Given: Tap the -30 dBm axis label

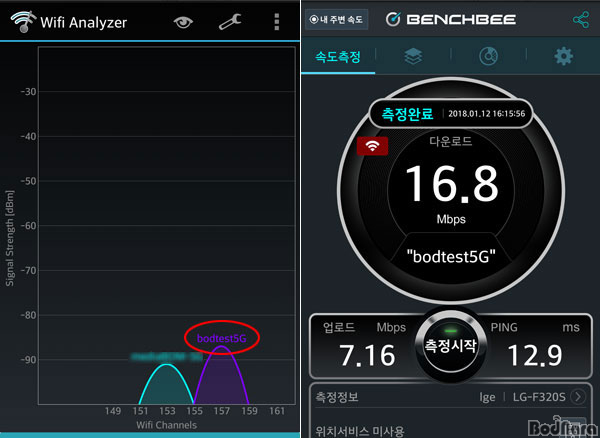Looking at the screenshot, I should (x=28, y=92).
